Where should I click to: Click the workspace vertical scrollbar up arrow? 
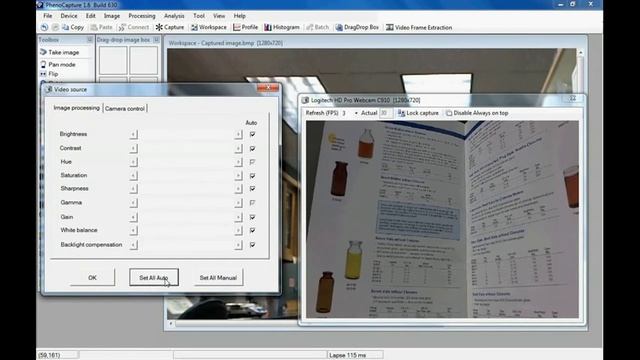click(x=580, y=53)
